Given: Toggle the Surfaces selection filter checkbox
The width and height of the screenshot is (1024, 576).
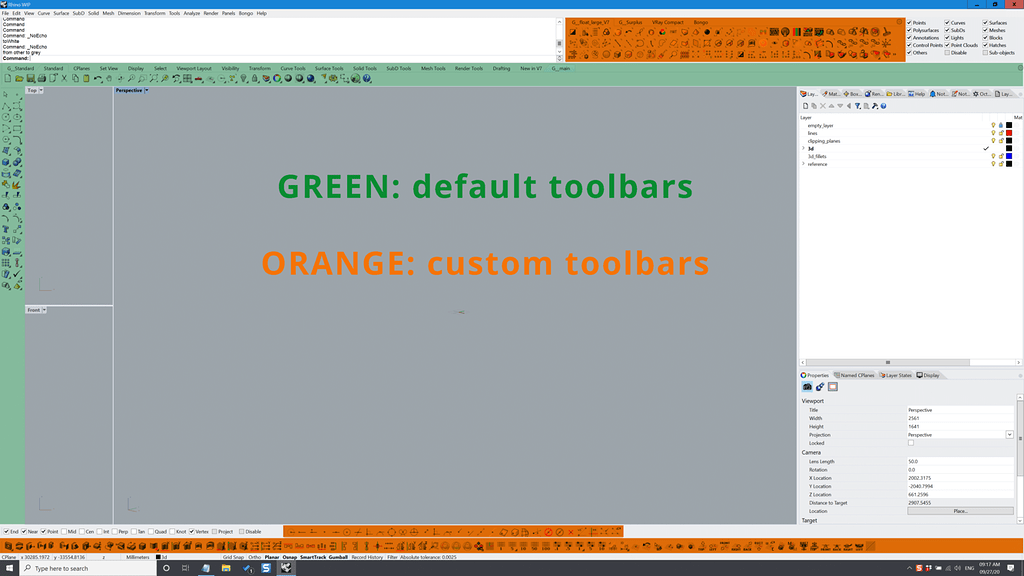Looking at the screenshot, I should 985,23.
